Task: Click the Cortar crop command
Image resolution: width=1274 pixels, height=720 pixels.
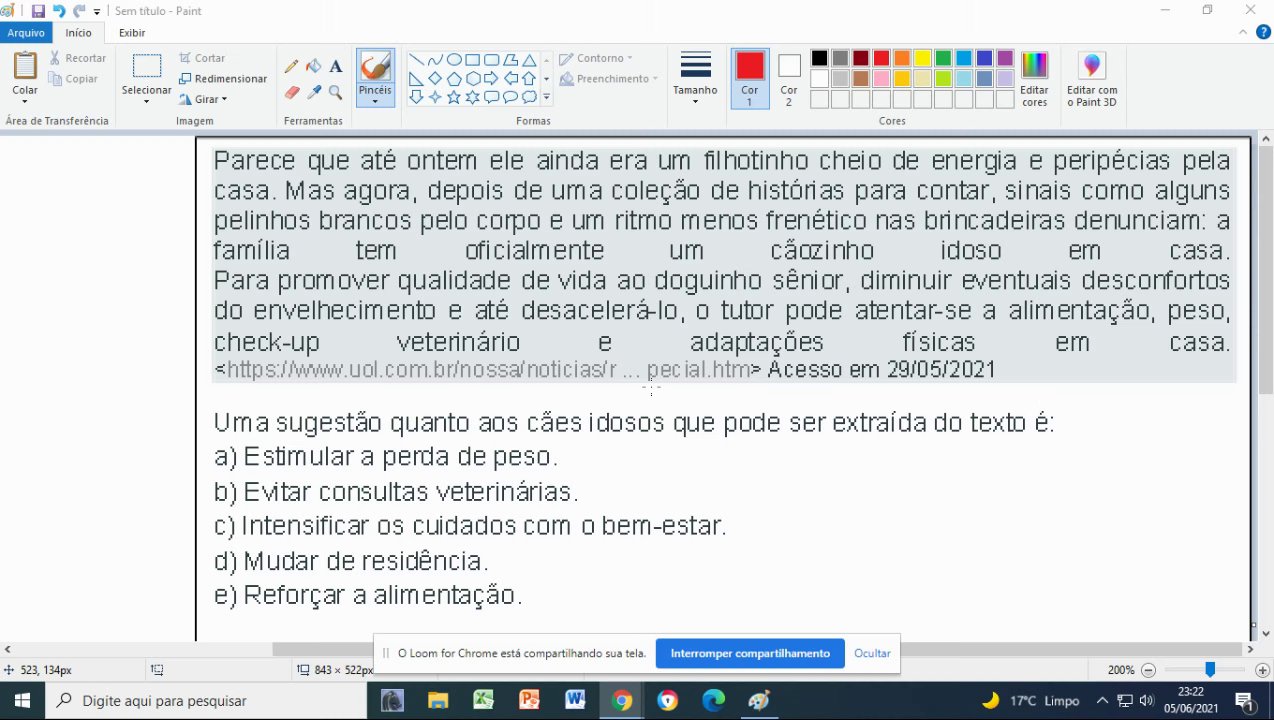Action: coord(202,58)
